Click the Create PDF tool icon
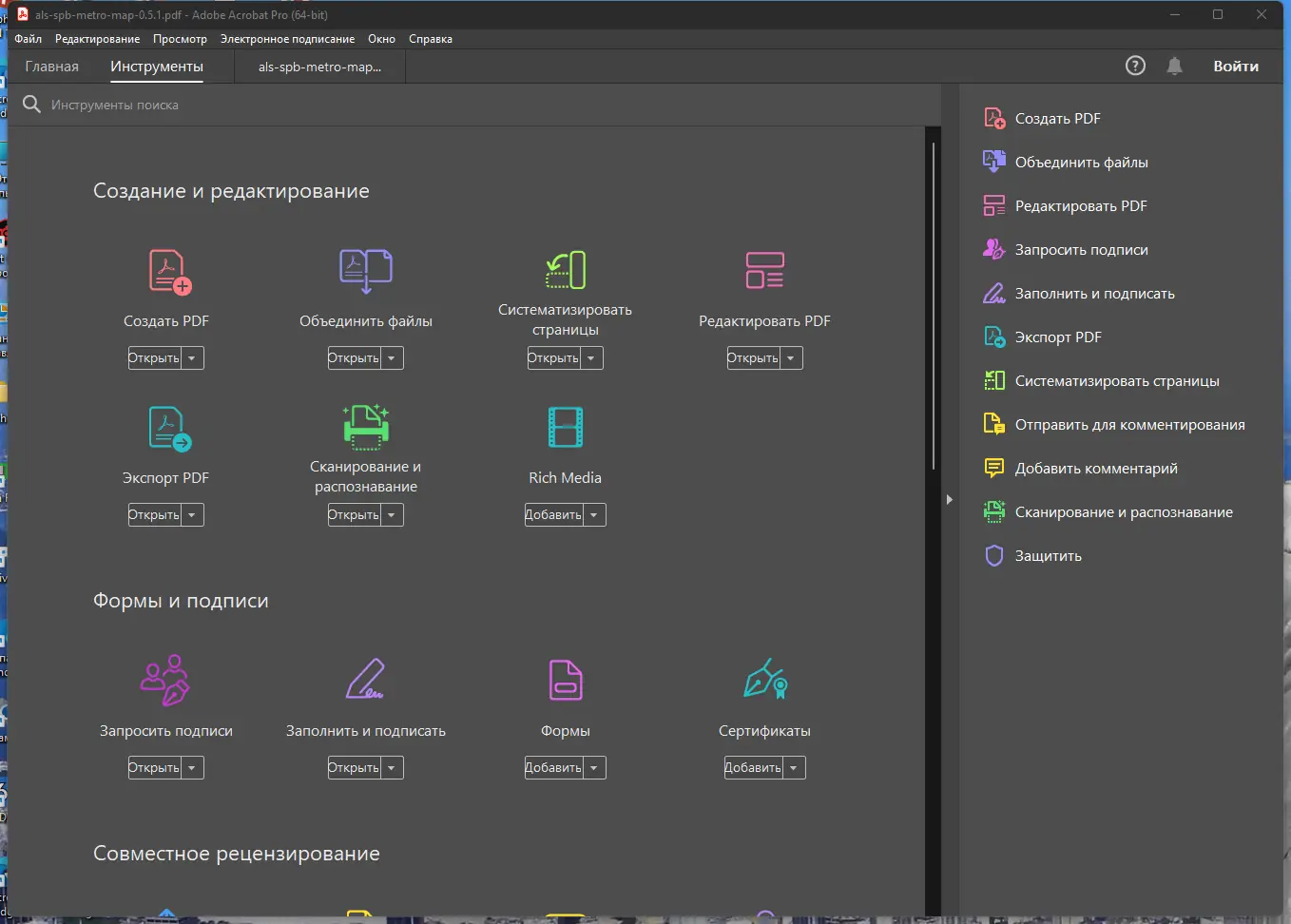The image size is (1291, 924). tap(170, 272)
